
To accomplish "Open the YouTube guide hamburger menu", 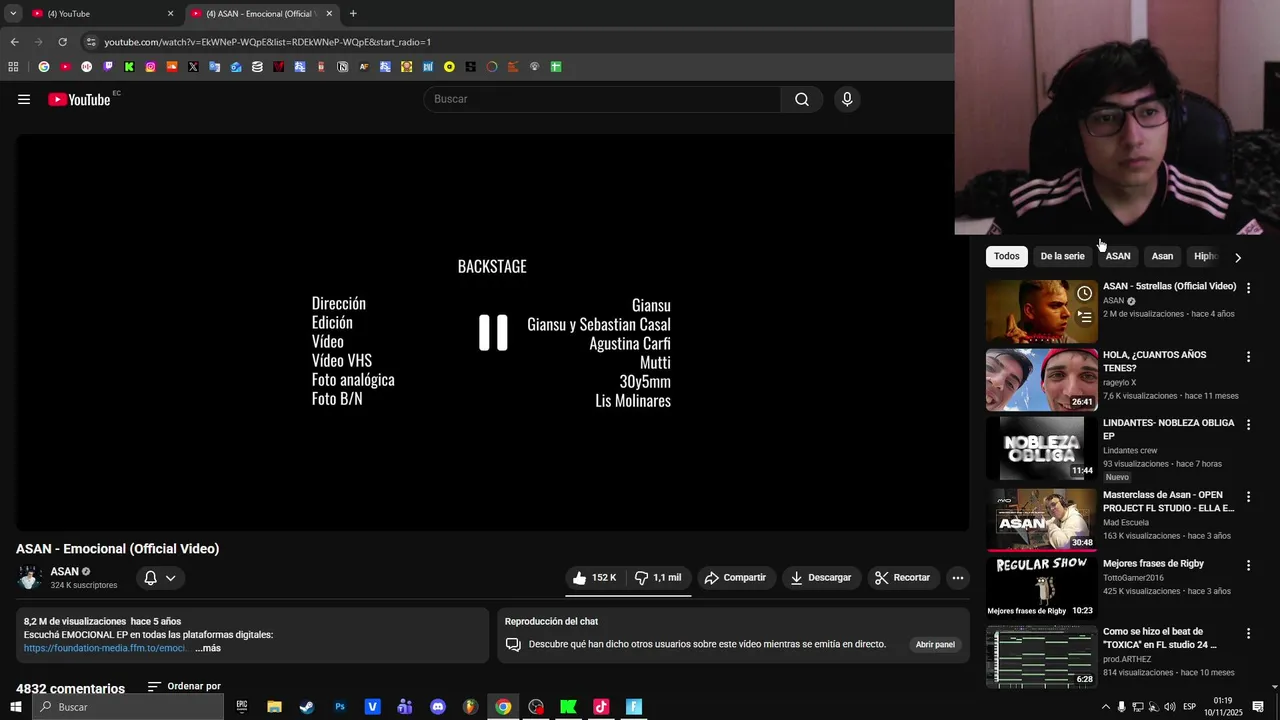I will click(24, 99).
